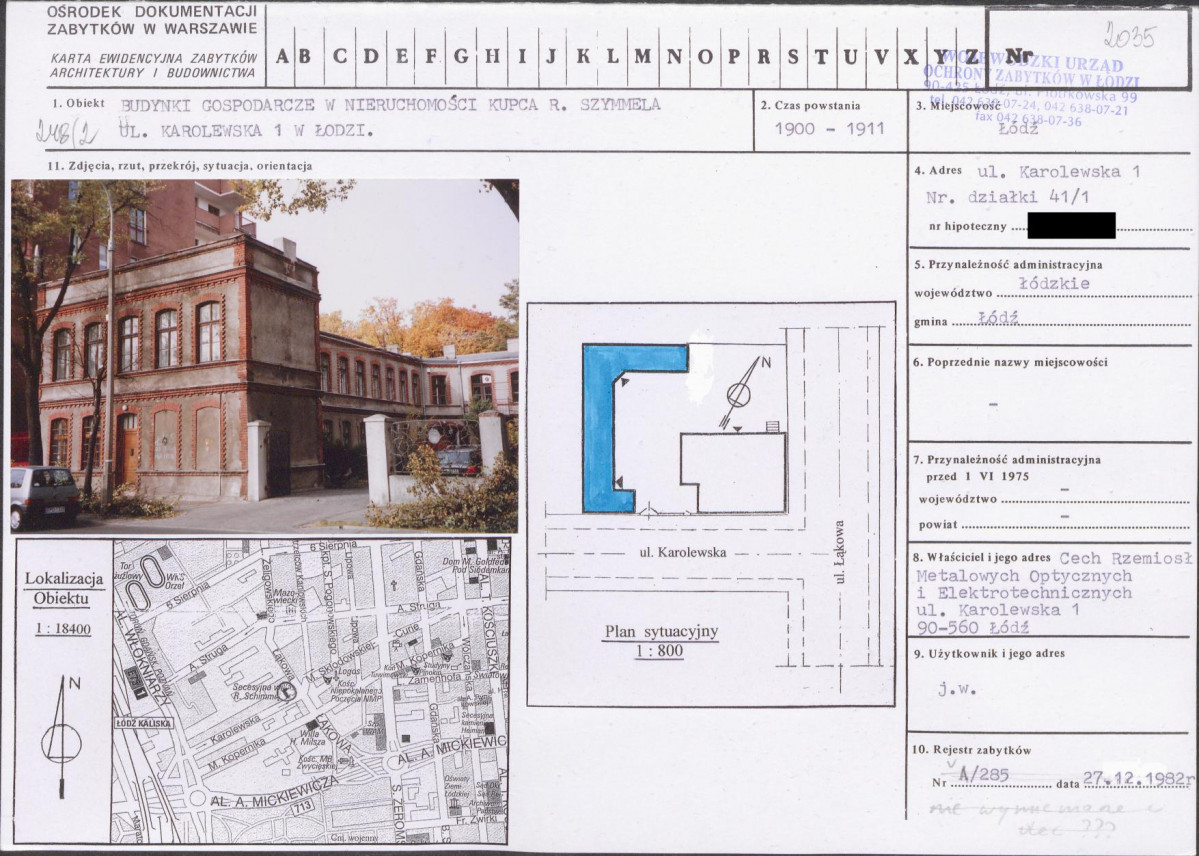1199x856 pixels.
Task: Click the north compass symbol on the site plan
Action: [x=740, y=392]
